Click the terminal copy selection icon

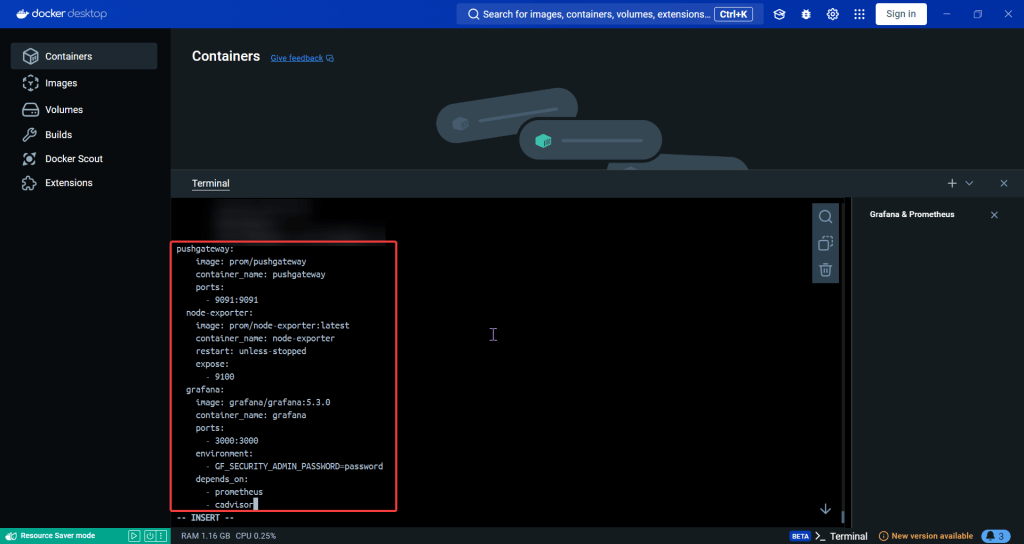pos(825,243)
